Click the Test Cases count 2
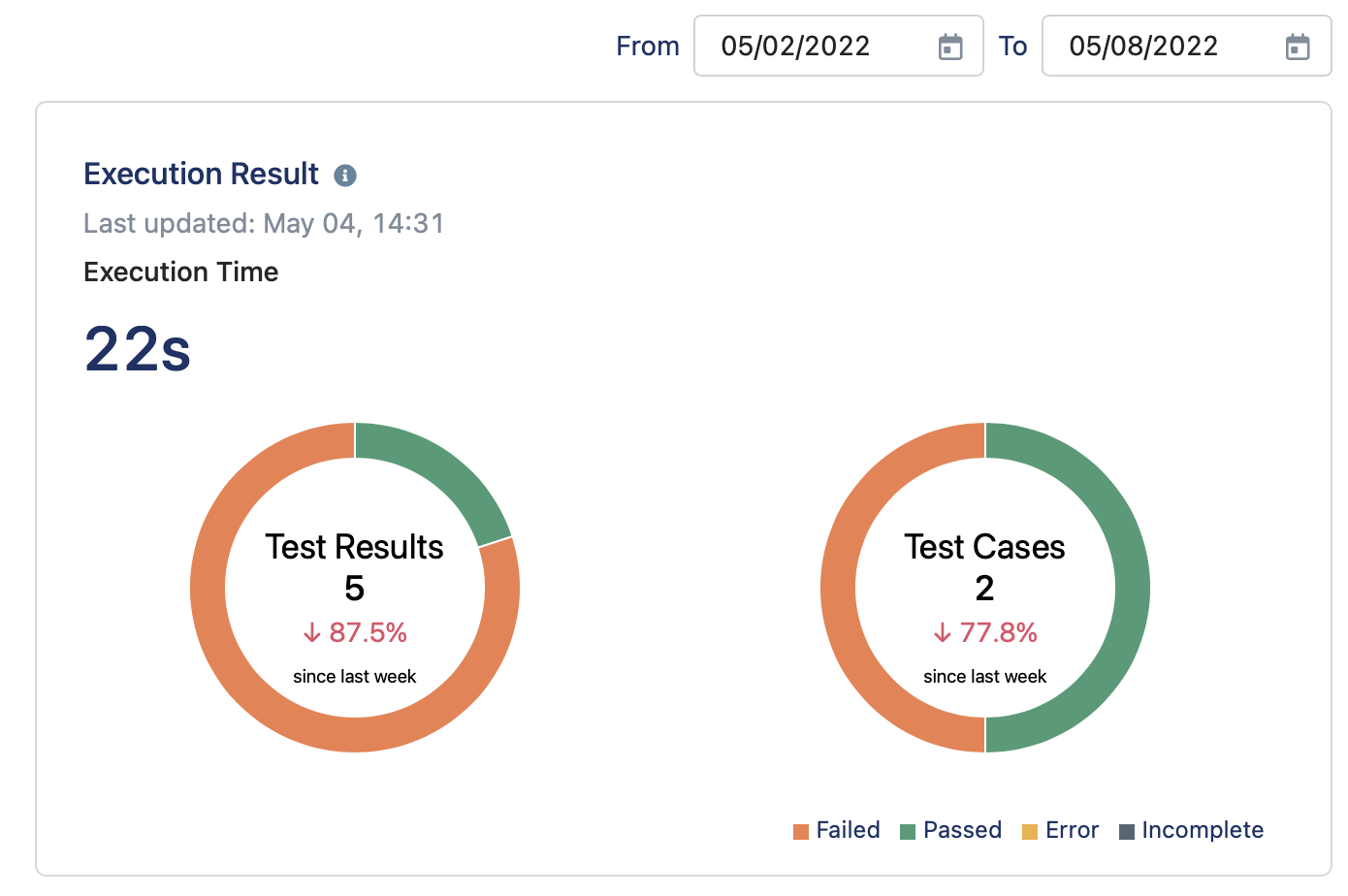The width and height of the screenshot is (1348, 896). click(x=985, y=589)
